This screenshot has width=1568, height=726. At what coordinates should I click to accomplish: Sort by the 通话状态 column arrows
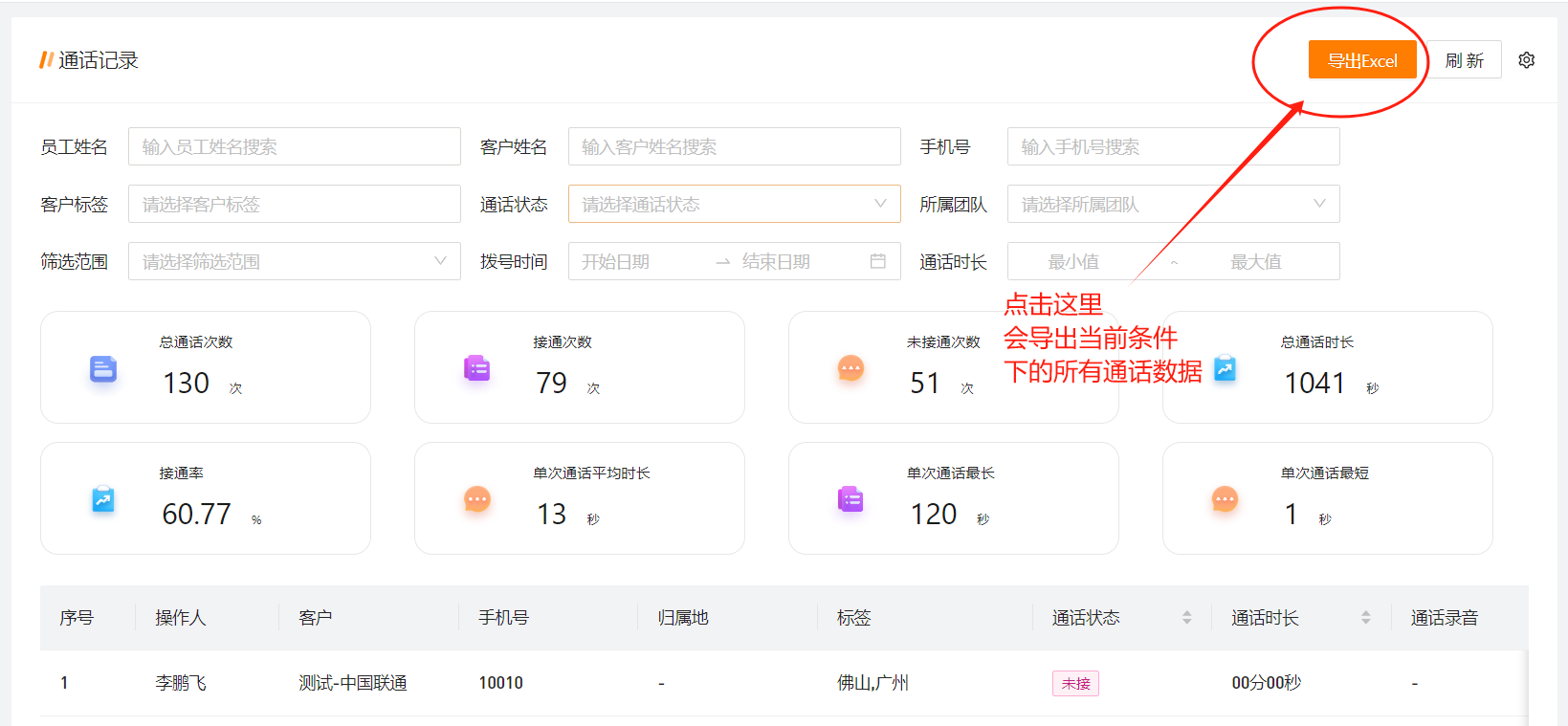click(1187, 618)
